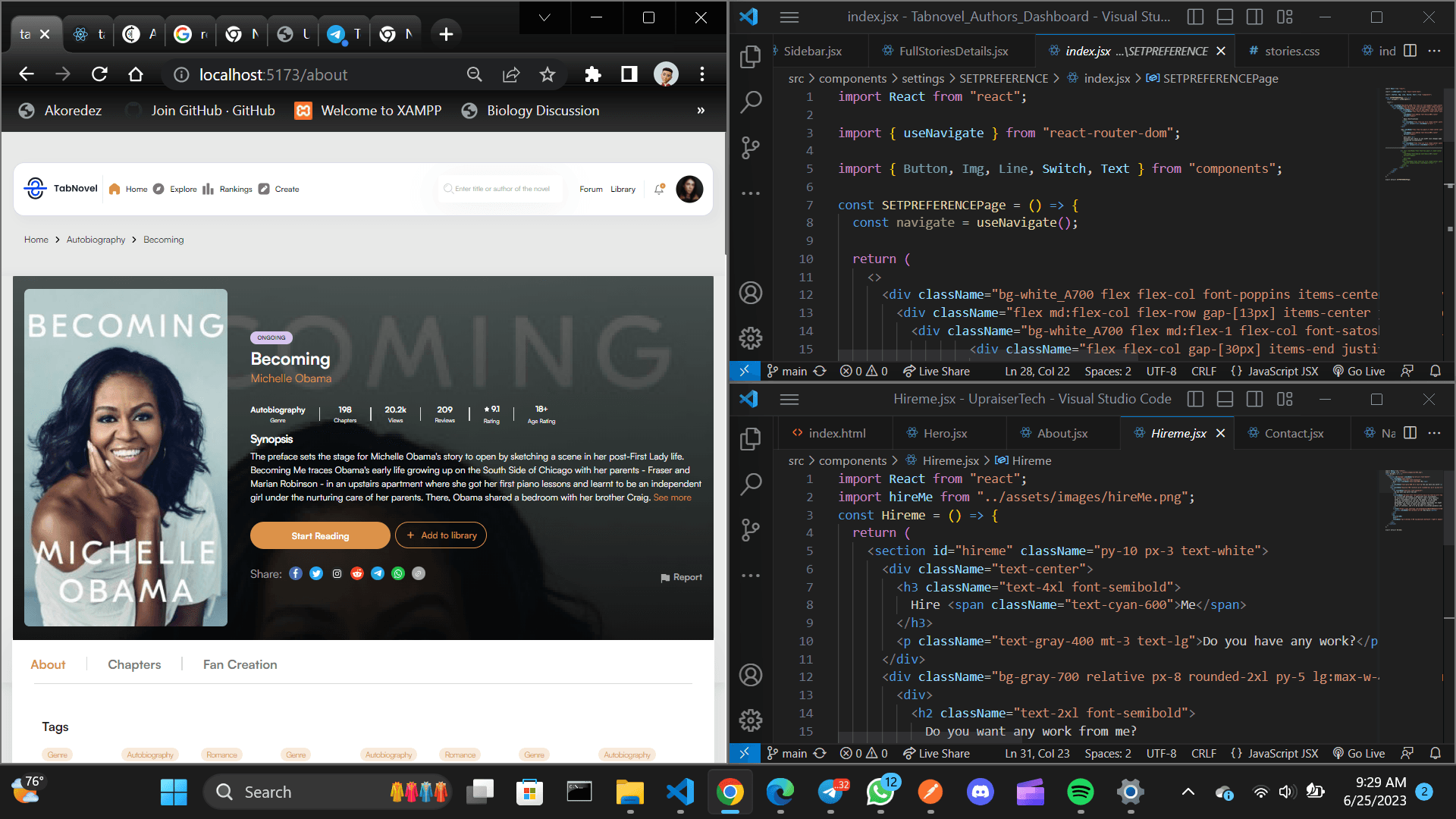
Task: Toggle bottom panel in bottom VS Code title bar
Action: pos(1225,399)
